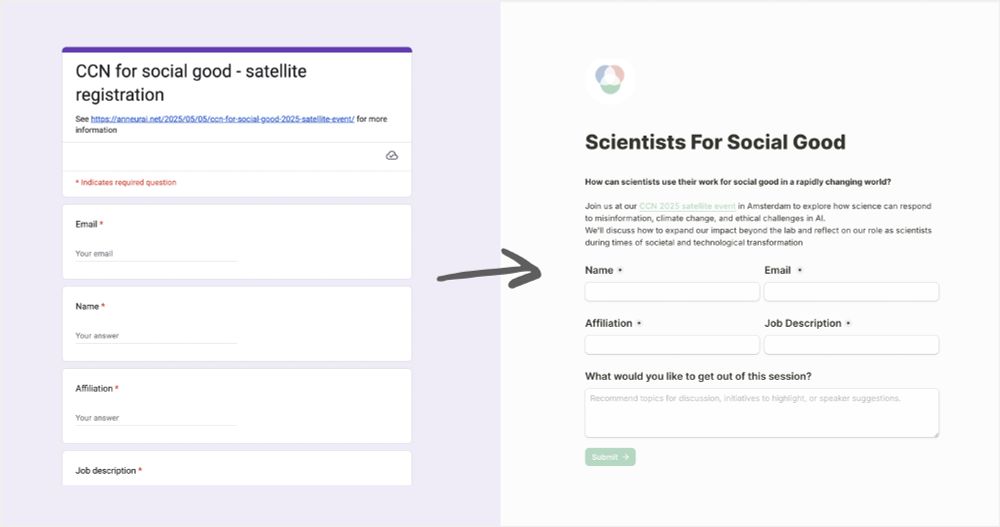Click the 'Indicates required question' notice
Image resolution: width=1000 pixels, height=527 pixels.
pos(126,182)
